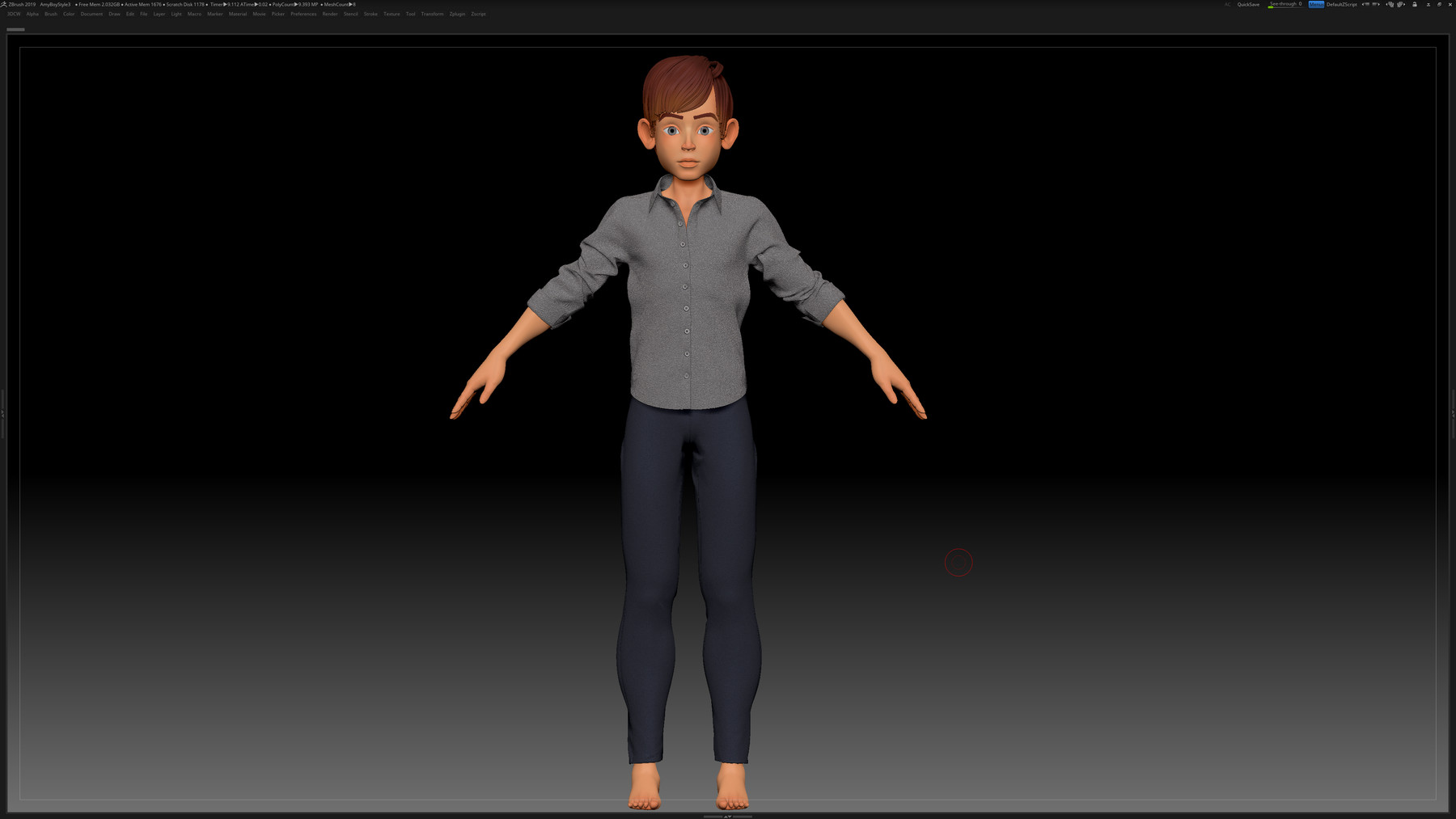Open the Zplugin menu
The image size is (1456, 819).
tap(457, 14)
